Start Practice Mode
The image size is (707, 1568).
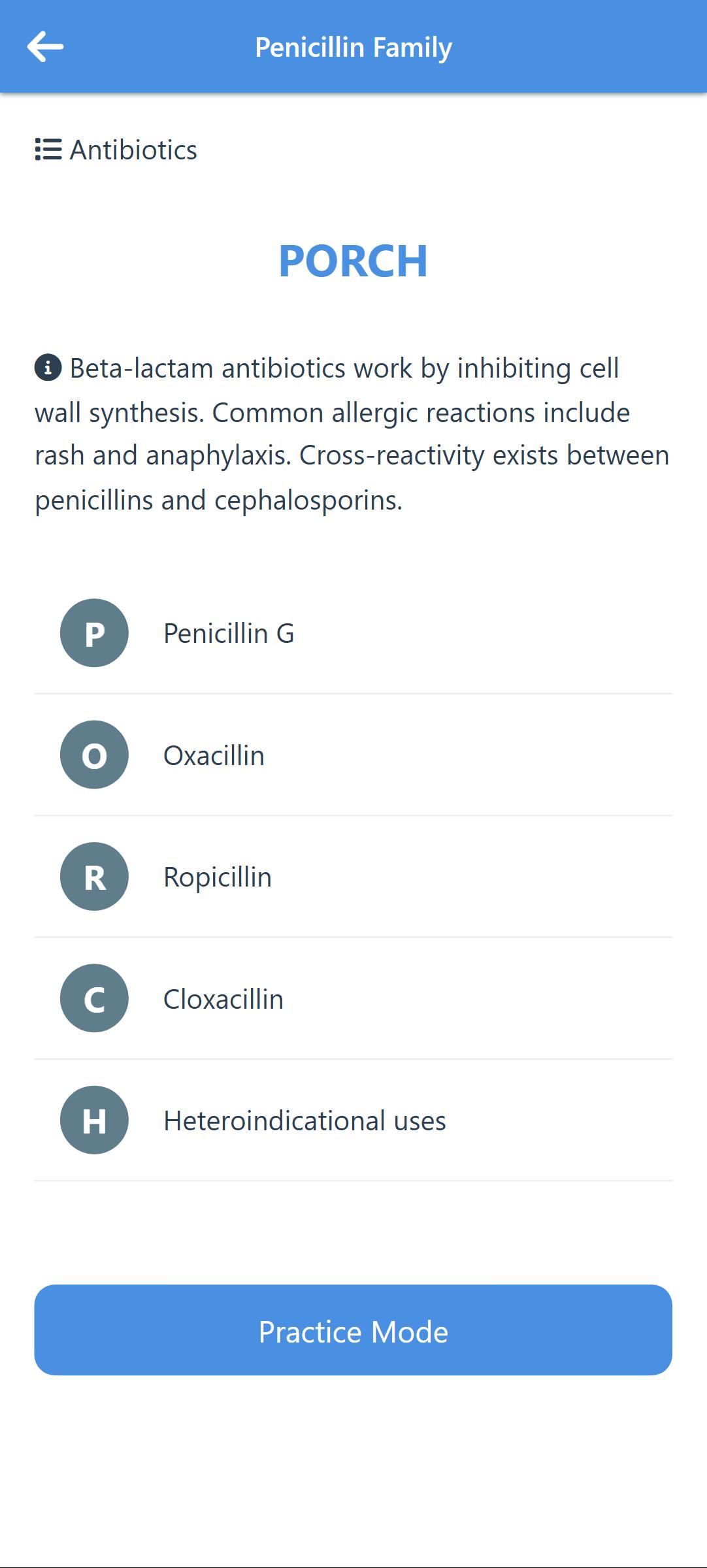point(354,1330)
